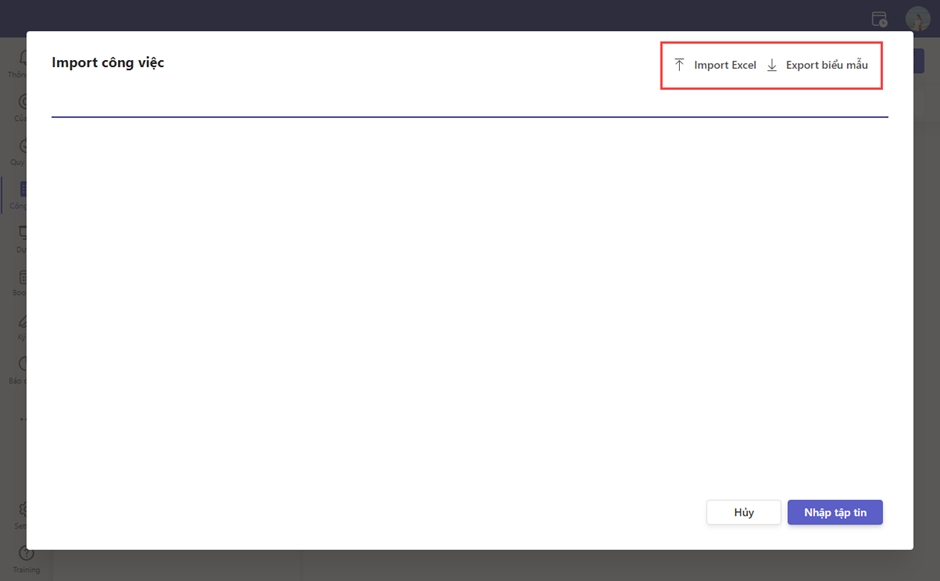The width and height of the screenshot is (940, 581).
Task: Open the notification bell in the sidebar
Action: pyautogui.click(x=22, y=60)
